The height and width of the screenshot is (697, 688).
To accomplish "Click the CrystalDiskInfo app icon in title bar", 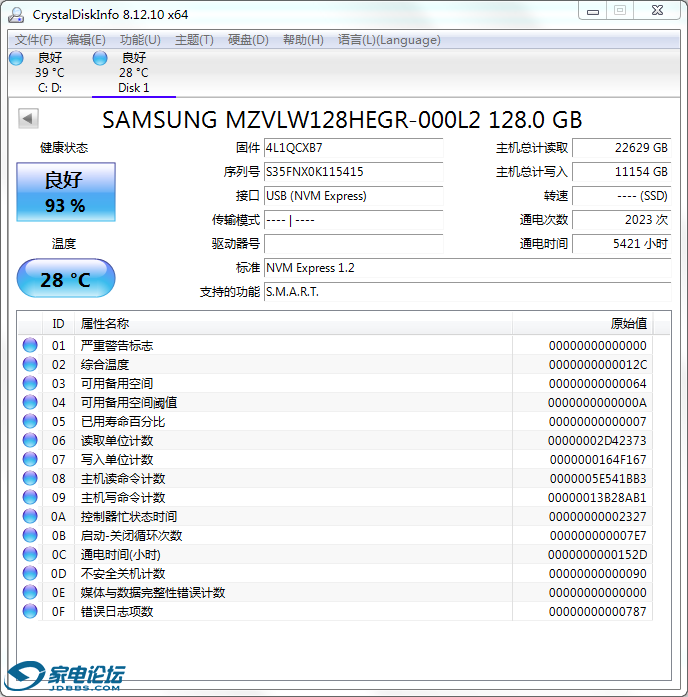I will pyautogui.click(x=16, y=15).
